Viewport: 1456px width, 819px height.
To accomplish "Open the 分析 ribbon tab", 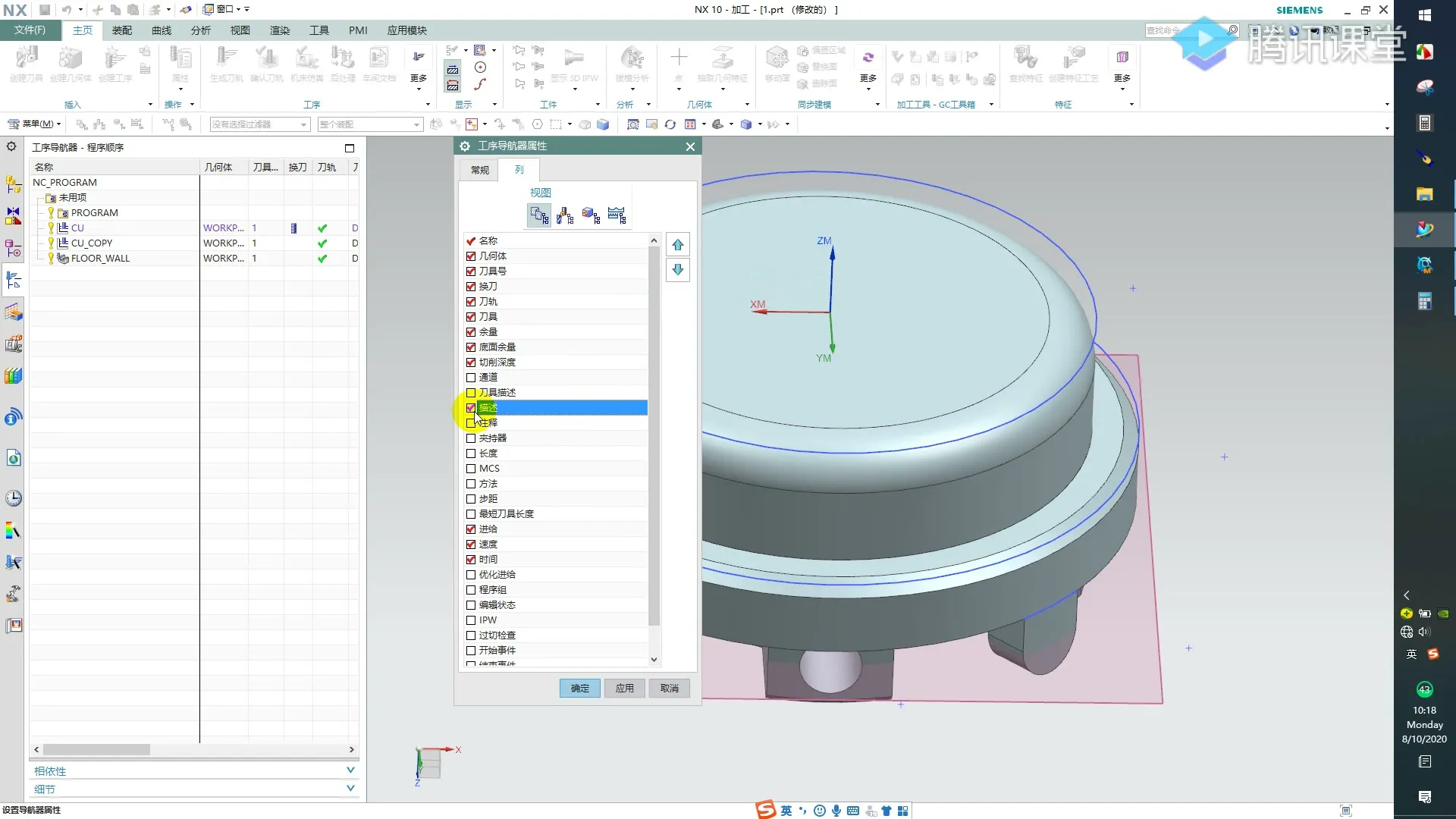I will click(200, 30).
